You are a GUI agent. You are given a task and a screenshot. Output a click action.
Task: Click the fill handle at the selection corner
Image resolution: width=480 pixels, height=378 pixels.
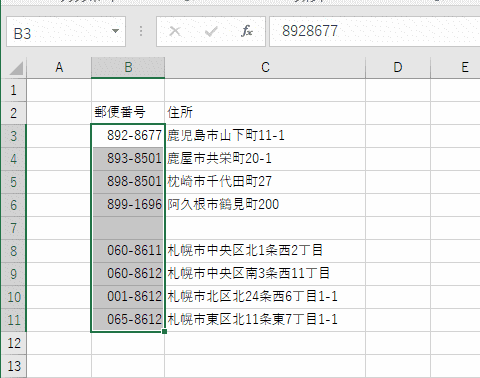click(164, 331)
